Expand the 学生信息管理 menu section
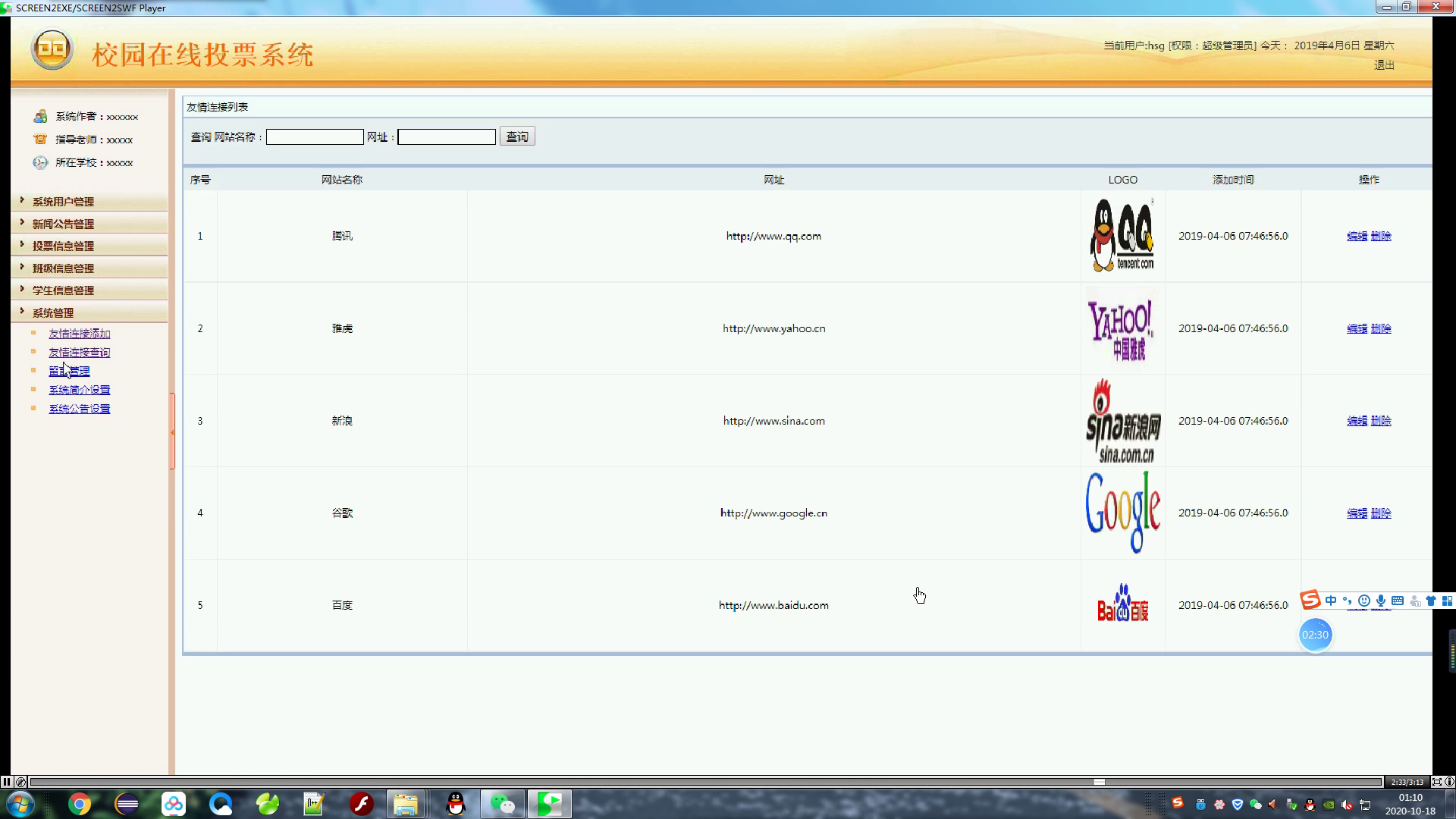Viewport: 1456px width, 819px height. tap(63, 290)
